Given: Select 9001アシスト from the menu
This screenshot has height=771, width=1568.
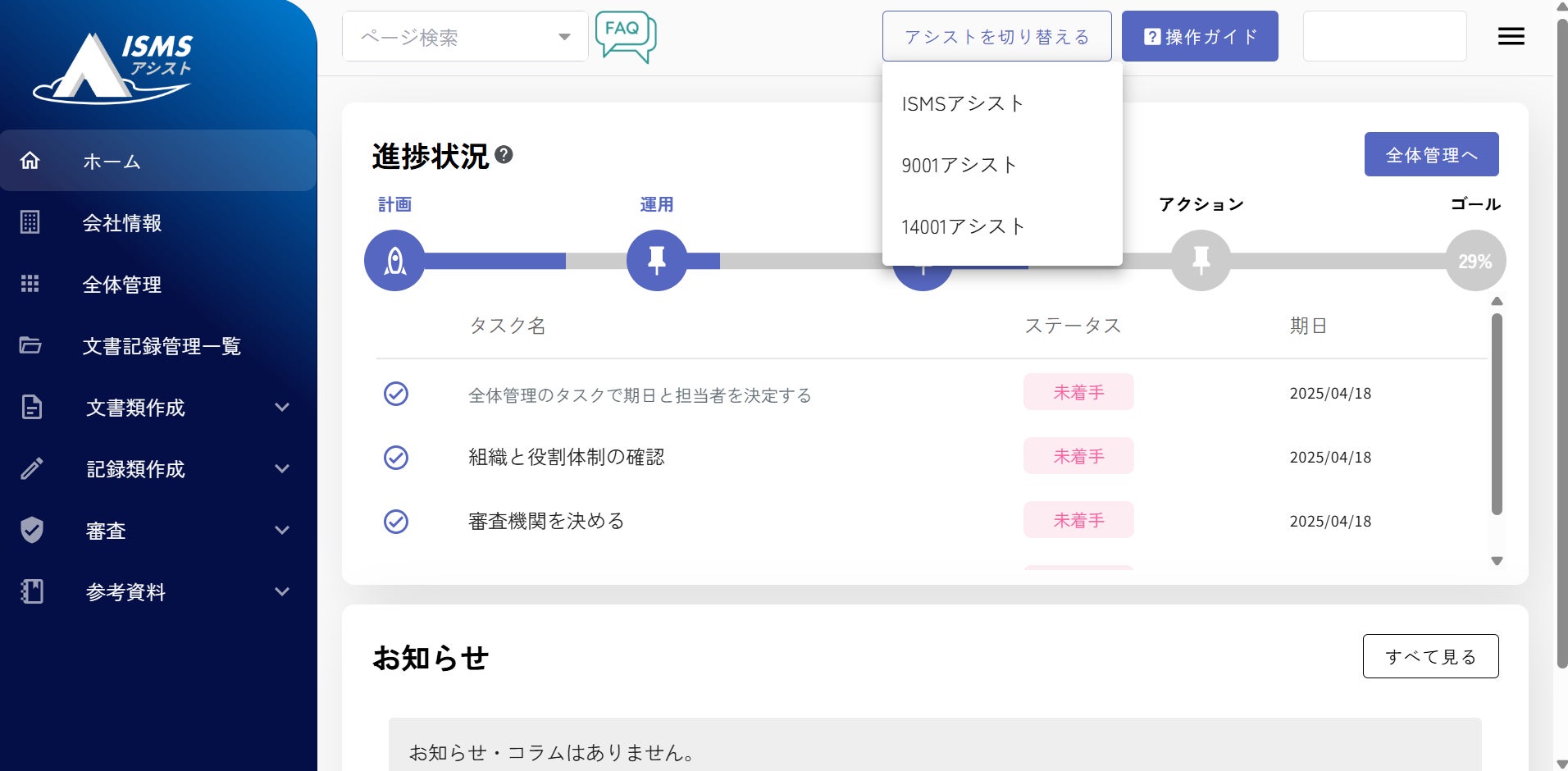Looking at the screenshot, I should [959, 165].
